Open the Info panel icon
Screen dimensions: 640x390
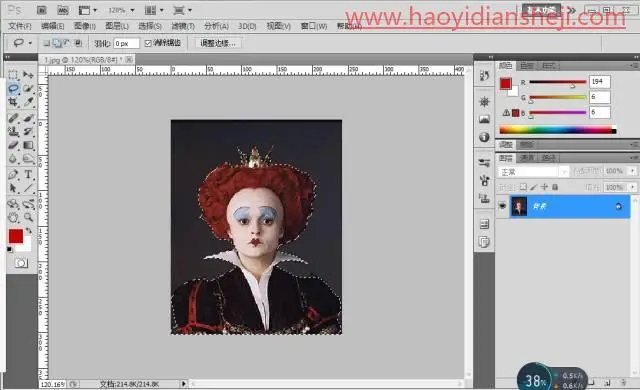[484, 137]
